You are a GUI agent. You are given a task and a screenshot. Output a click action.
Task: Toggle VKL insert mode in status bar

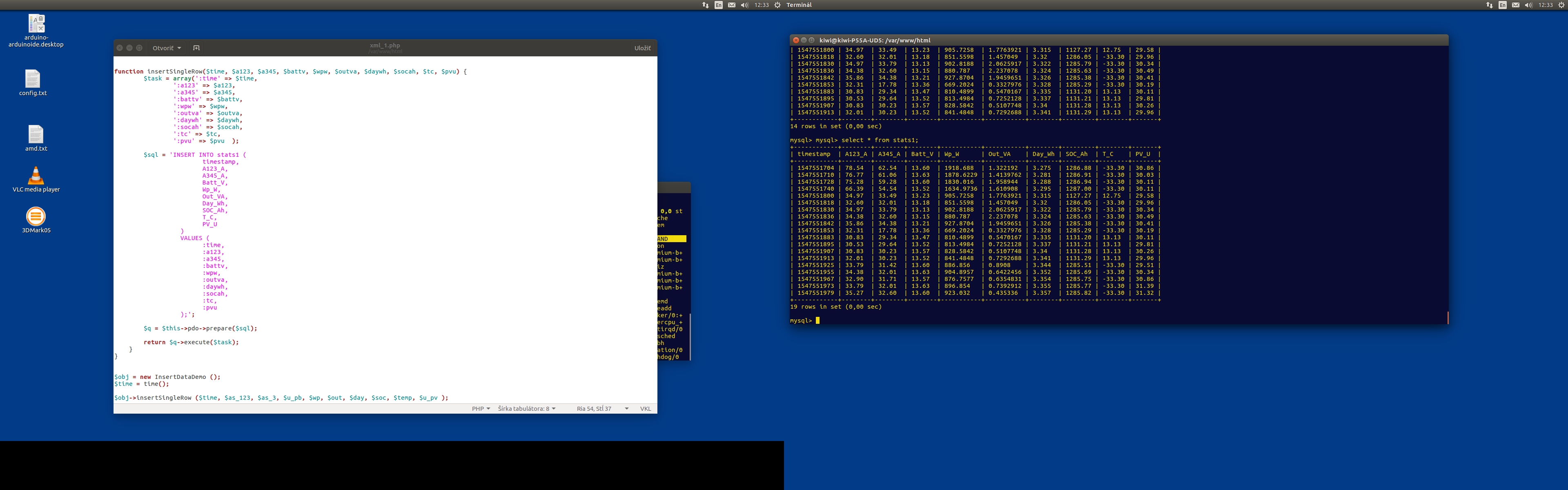[x=645, y=408]
